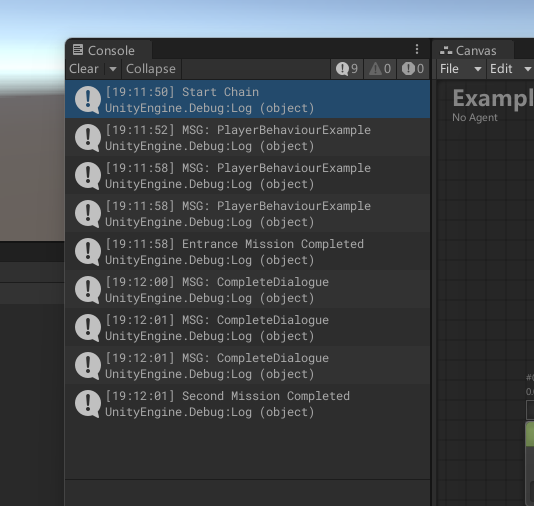The height and width of the screenshot is (506, 534).
Task: Clear the console log
Action: click(x=84, y=69)
